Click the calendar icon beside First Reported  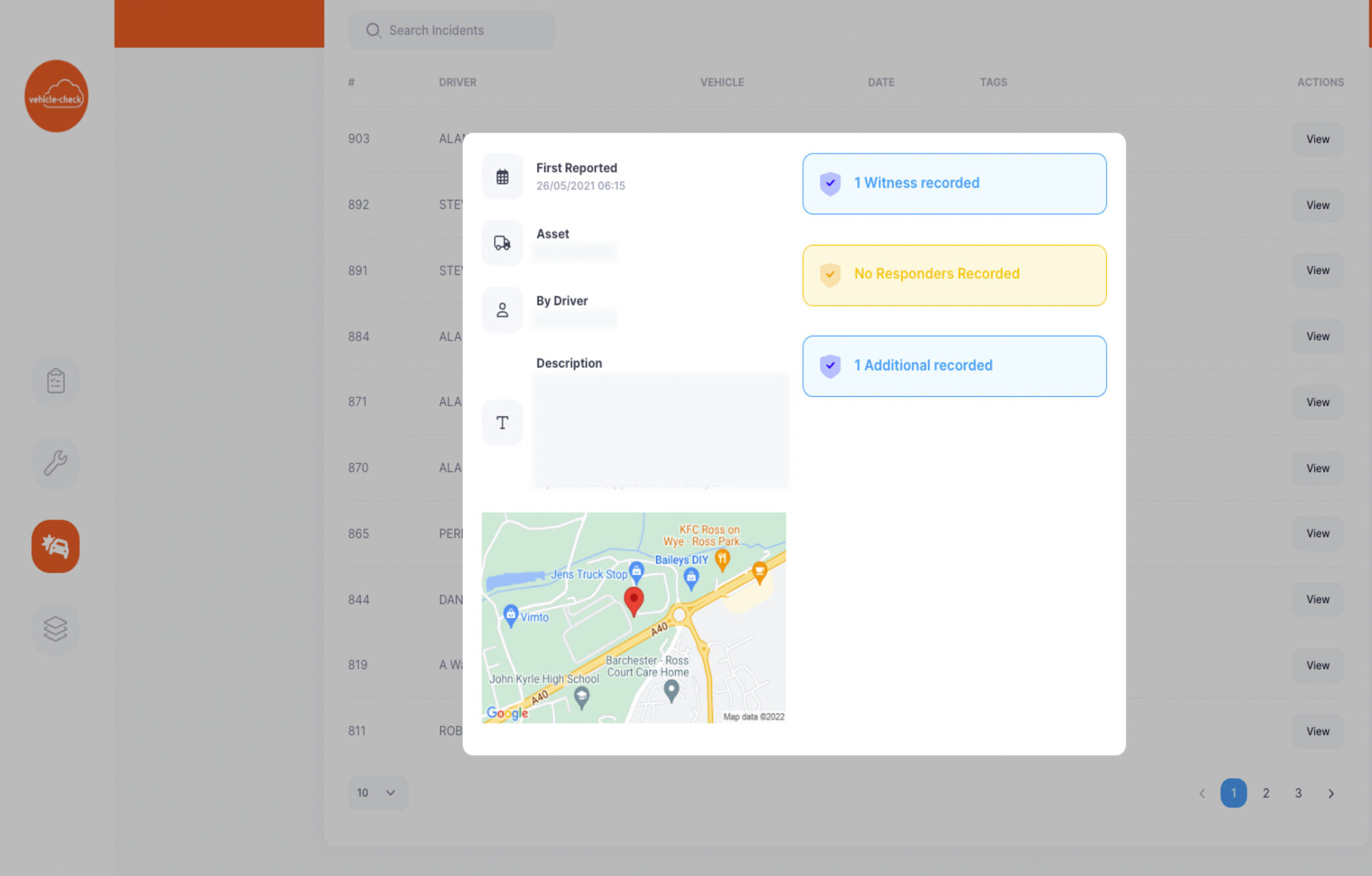502,177
